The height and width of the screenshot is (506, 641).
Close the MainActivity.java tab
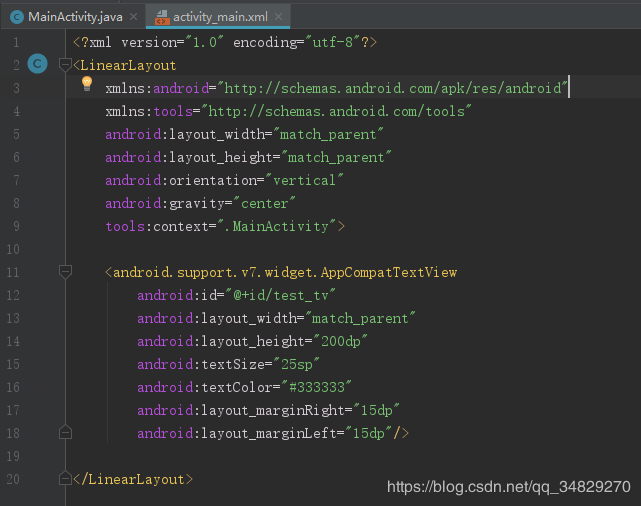tap(133, 17)
